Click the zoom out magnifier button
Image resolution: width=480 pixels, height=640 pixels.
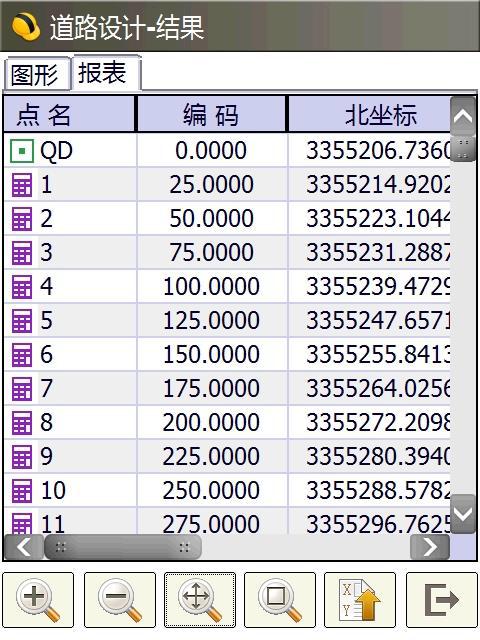click(x=120, y=600)
